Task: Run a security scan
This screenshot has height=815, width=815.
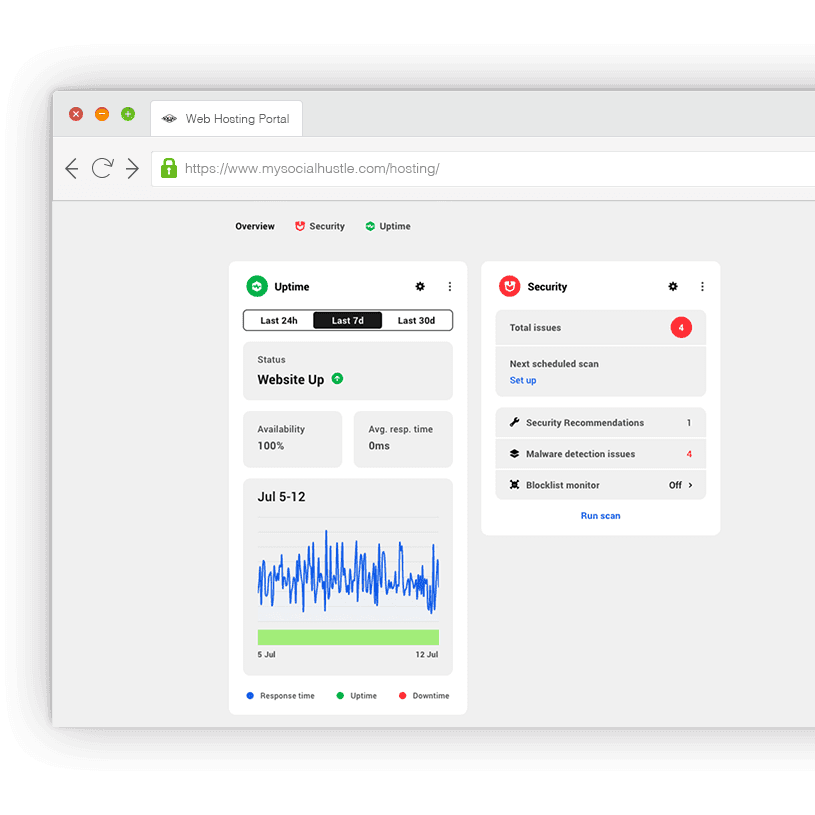Action: 600,515
